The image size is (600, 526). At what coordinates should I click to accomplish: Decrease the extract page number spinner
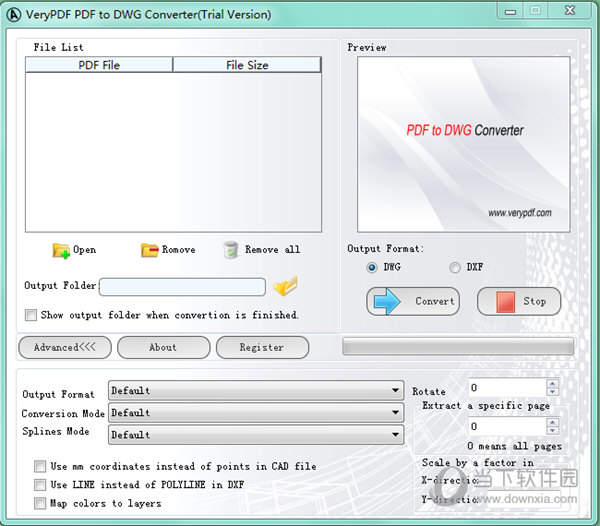point(553,430)
